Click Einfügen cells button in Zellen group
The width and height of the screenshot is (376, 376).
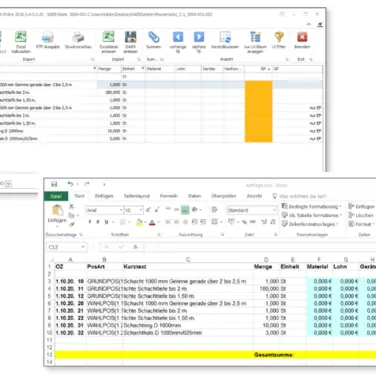pos(361,206)
